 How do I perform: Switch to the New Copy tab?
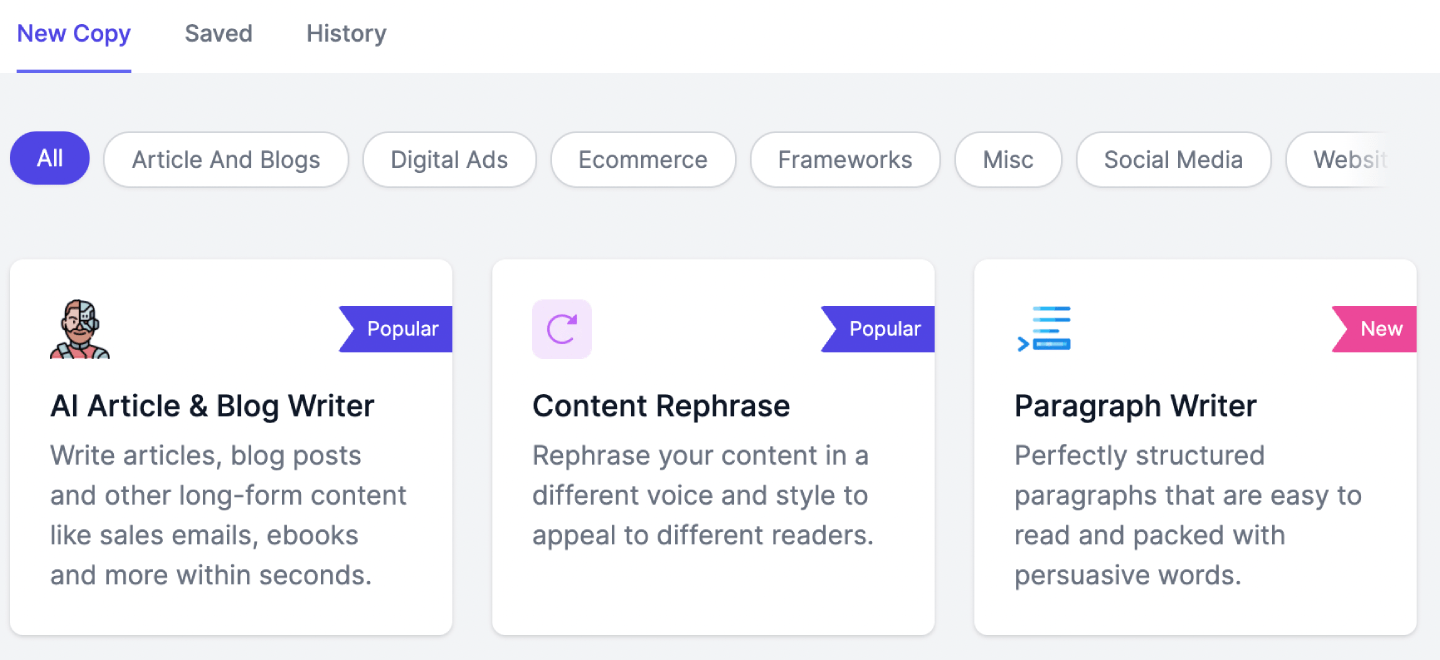pyautogui.click(x=74, y=34)
